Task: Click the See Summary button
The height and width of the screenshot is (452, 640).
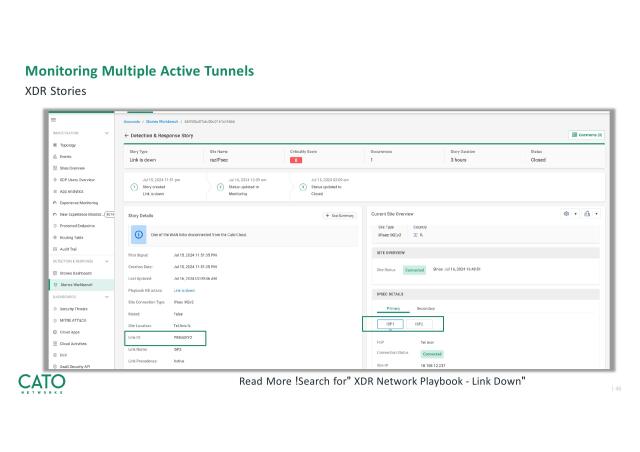Action: (340, 215)
